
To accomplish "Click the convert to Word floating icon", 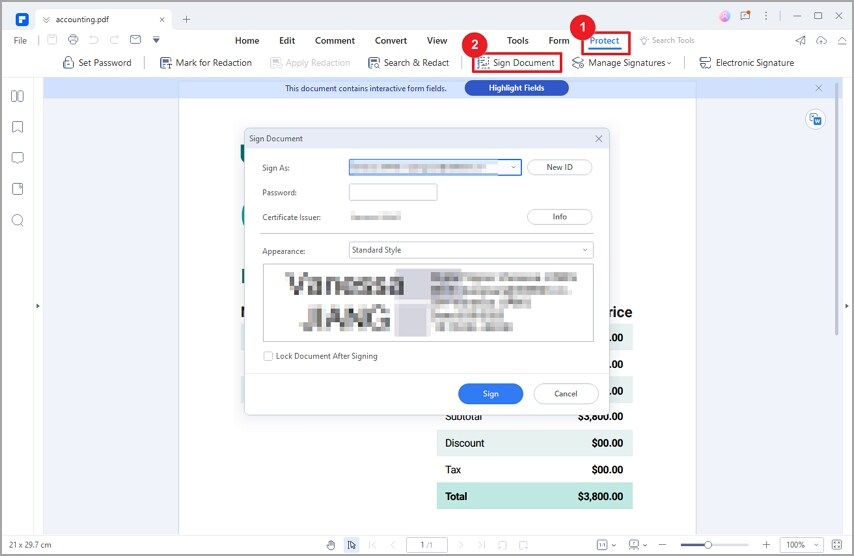I will pyautogui.click(x=815, y=119).
